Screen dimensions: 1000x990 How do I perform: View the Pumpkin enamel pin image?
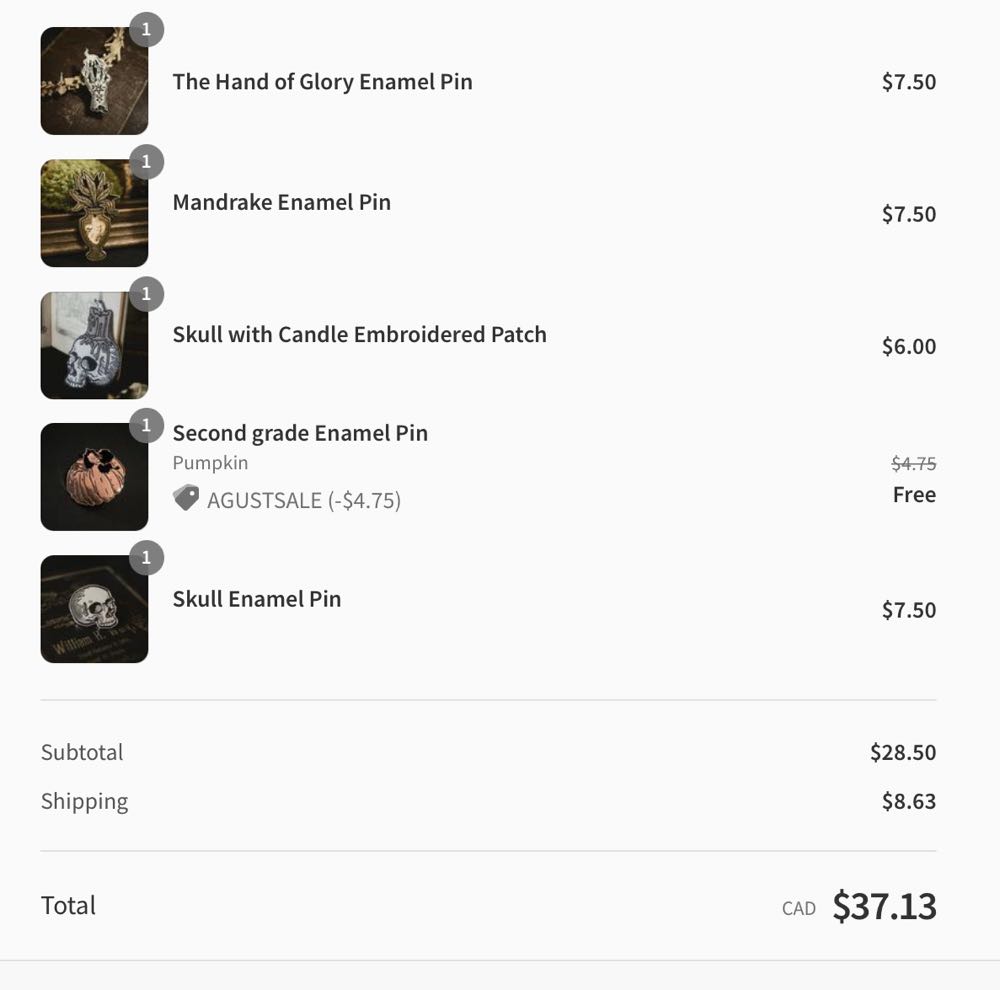[x=94, y=478]
